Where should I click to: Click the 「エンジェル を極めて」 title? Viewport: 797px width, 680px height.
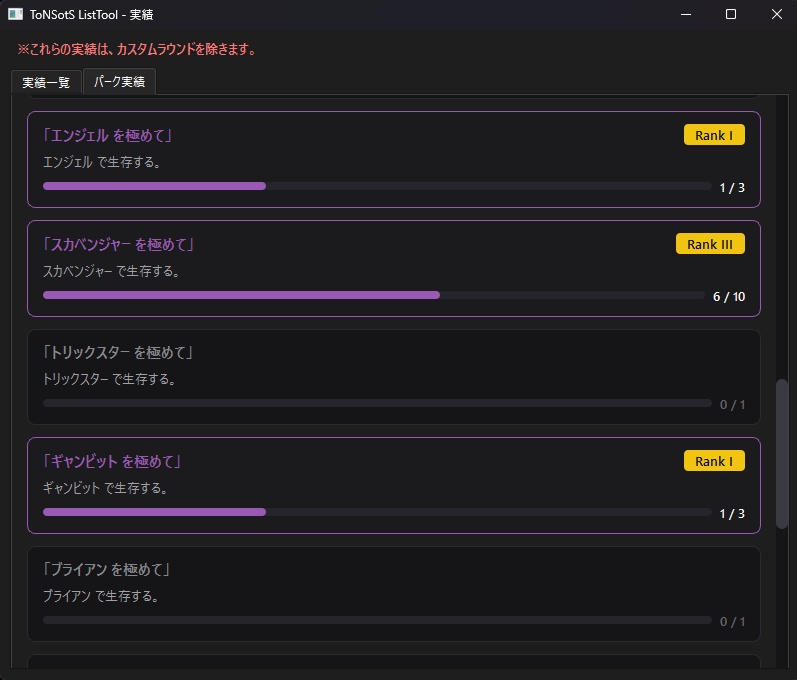click(107, 135)
